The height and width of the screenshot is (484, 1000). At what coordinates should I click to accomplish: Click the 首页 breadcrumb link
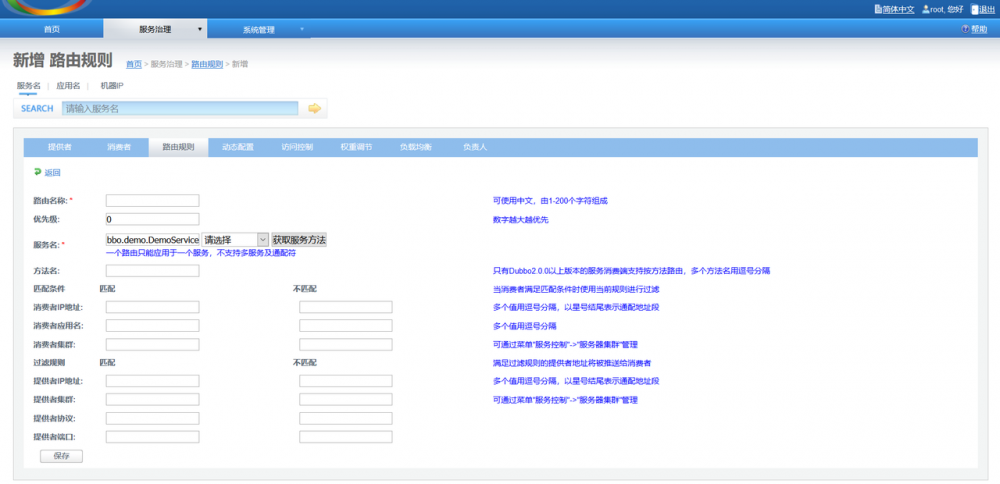[134, 64]
